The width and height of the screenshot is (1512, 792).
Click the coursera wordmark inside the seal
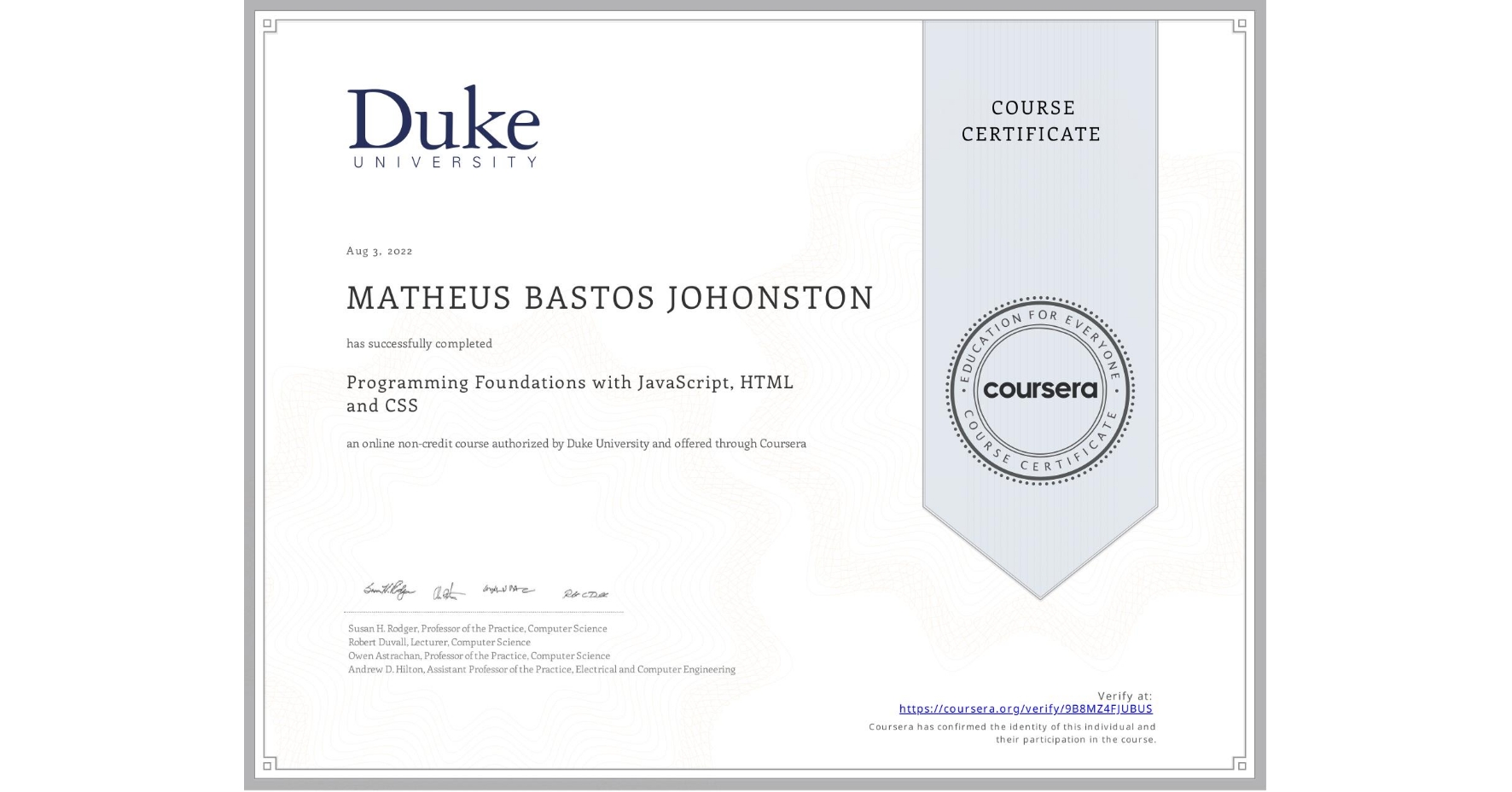coord(1041,390)
